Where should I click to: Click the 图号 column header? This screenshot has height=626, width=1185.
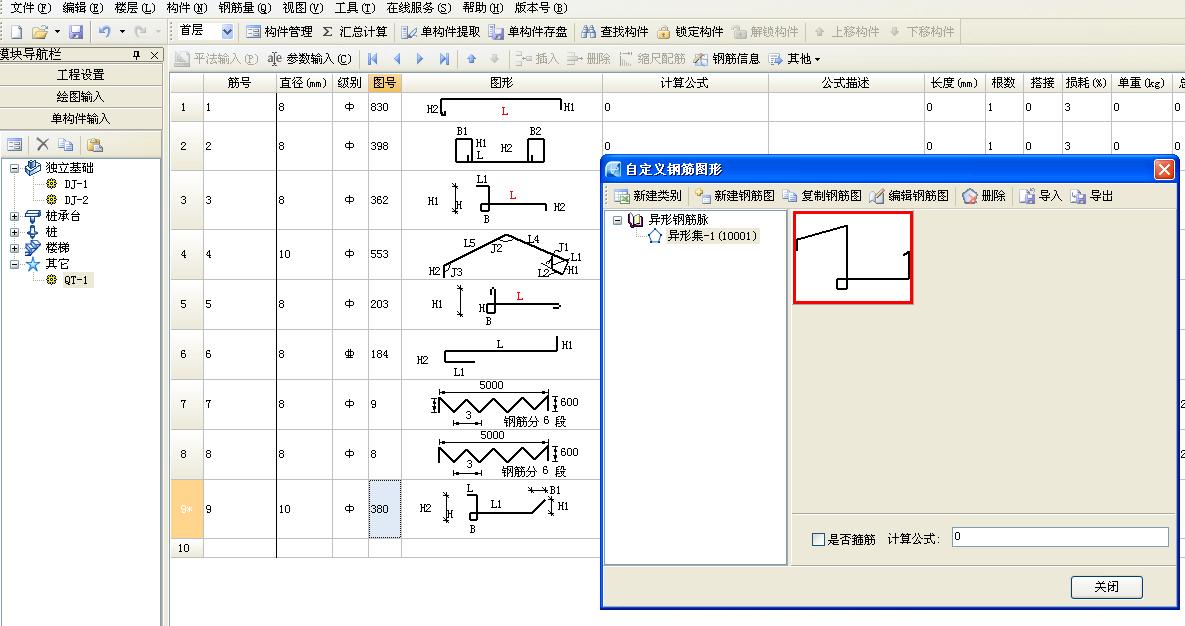(385, 82)
